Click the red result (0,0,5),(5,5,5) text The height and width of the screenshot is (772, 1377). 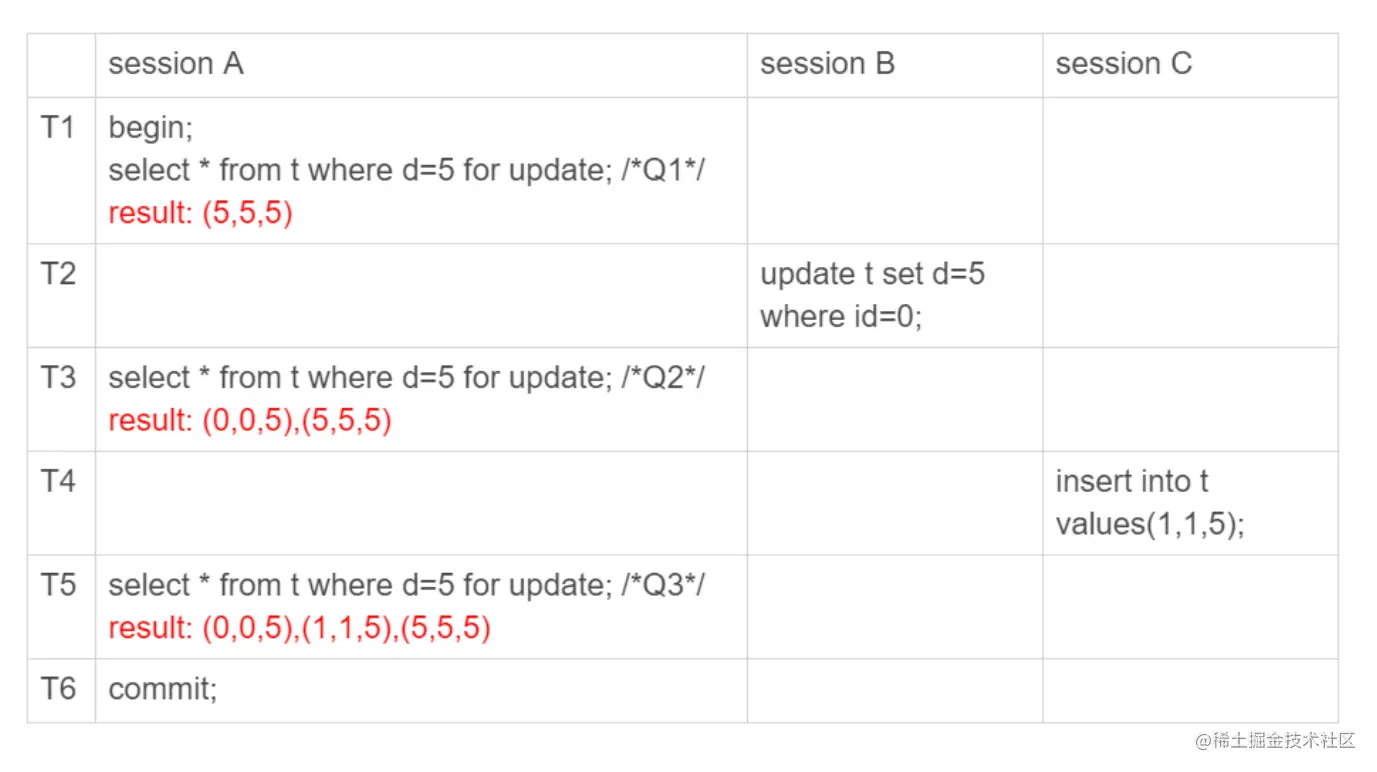pyautogui.click(x=250, y=421)
